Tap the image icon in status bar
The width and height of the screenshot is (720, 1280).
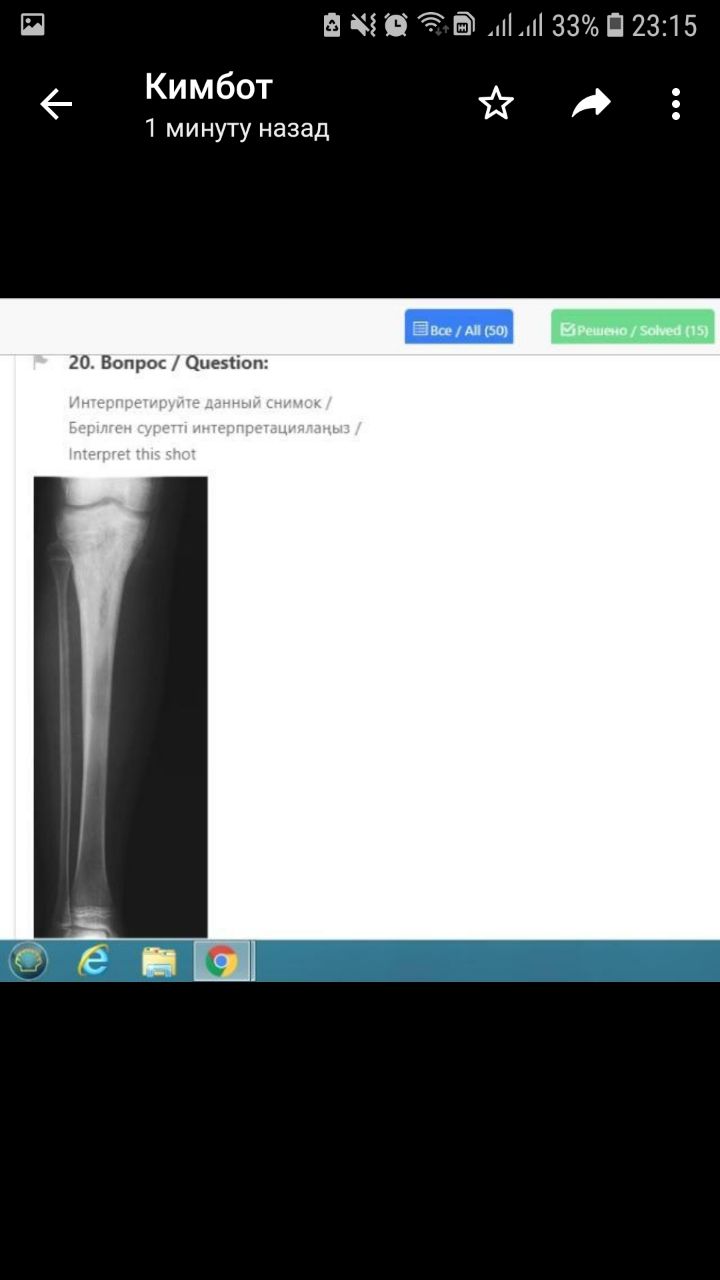click(x=33, y=25)
